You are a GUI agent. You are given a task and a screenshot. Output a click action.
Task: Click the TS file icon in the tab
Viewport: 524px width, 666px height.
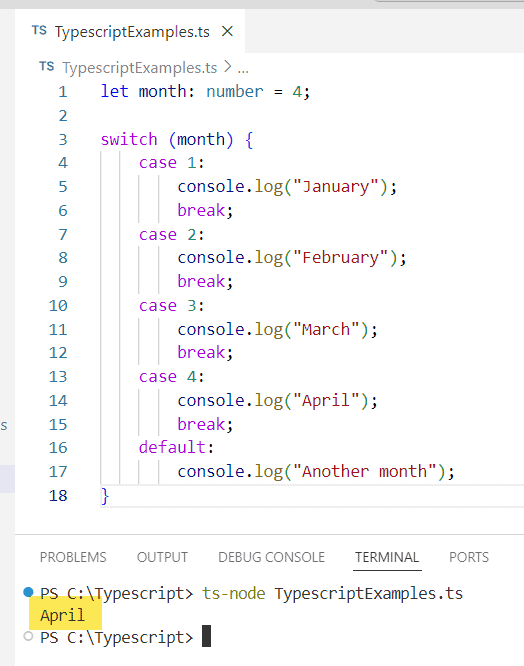39,31
